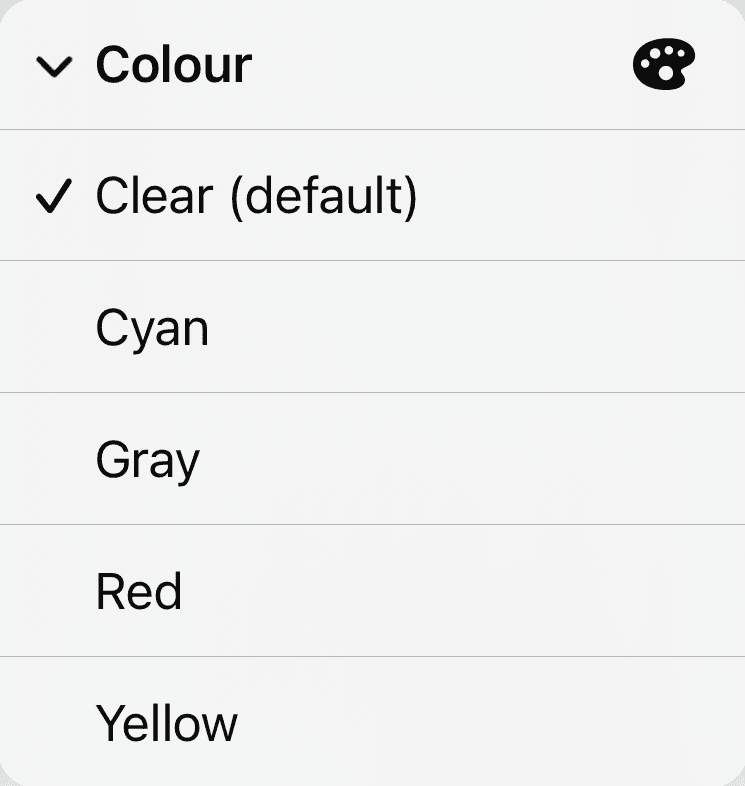This screenshot has width=745, height=786.
Task: Click the Colour header title
Action: (173, 66)
